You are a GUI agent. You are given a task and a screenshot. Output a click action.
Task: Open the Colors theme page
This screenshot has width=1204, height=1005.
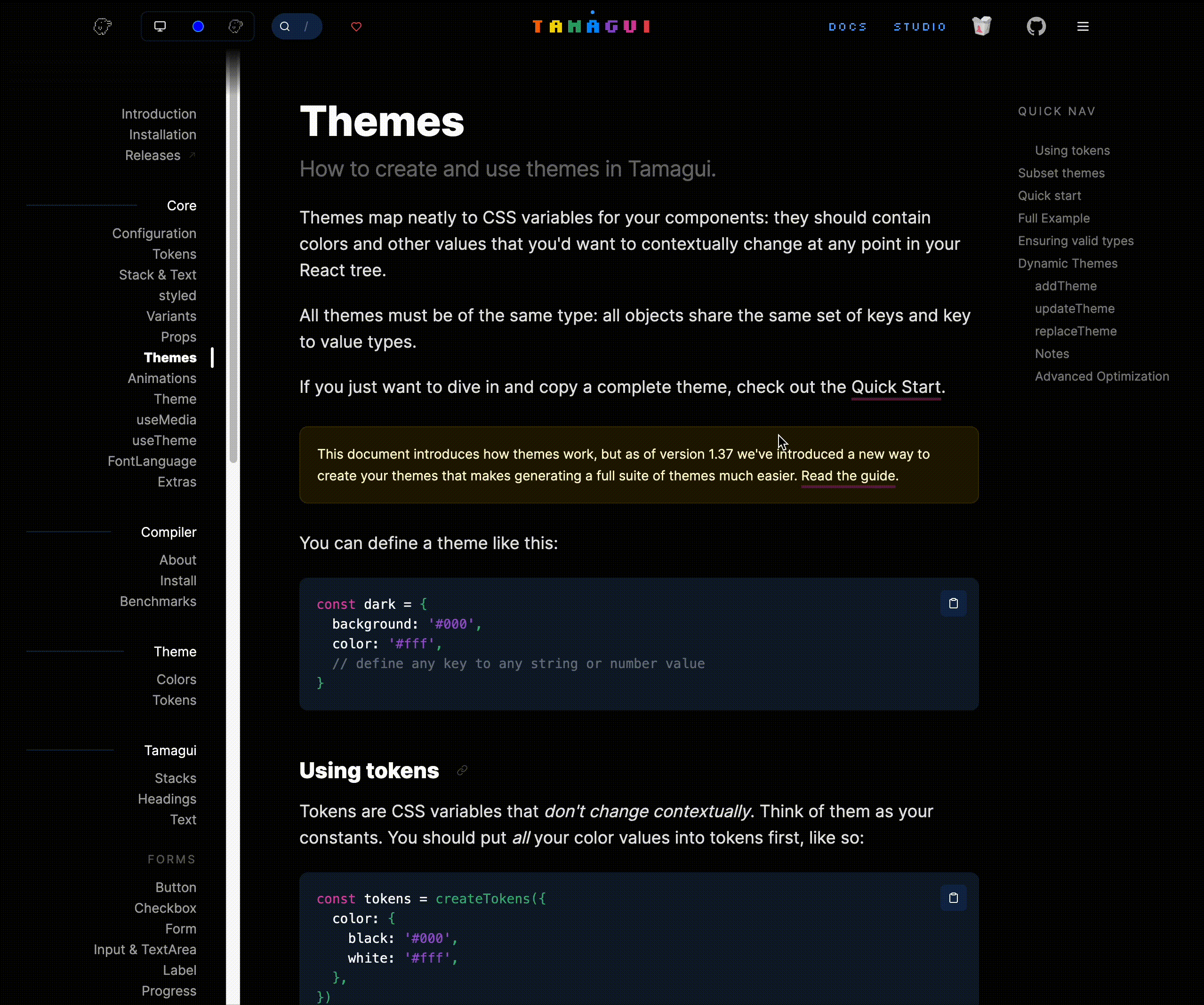pyautogui.click(x=176, y=679)
